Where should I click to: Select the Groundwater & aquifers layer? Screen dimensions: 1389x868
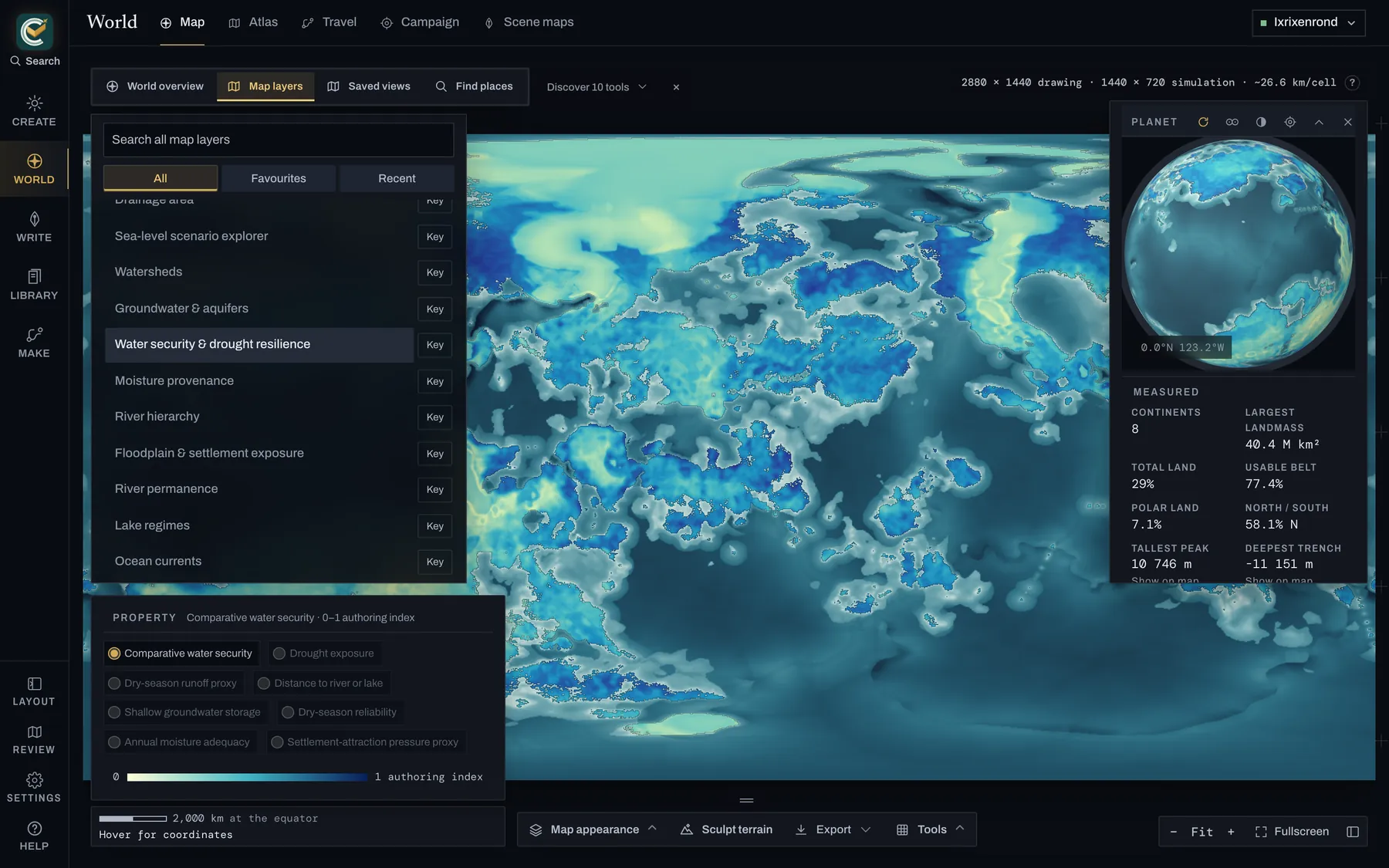[x=259, y=309]
